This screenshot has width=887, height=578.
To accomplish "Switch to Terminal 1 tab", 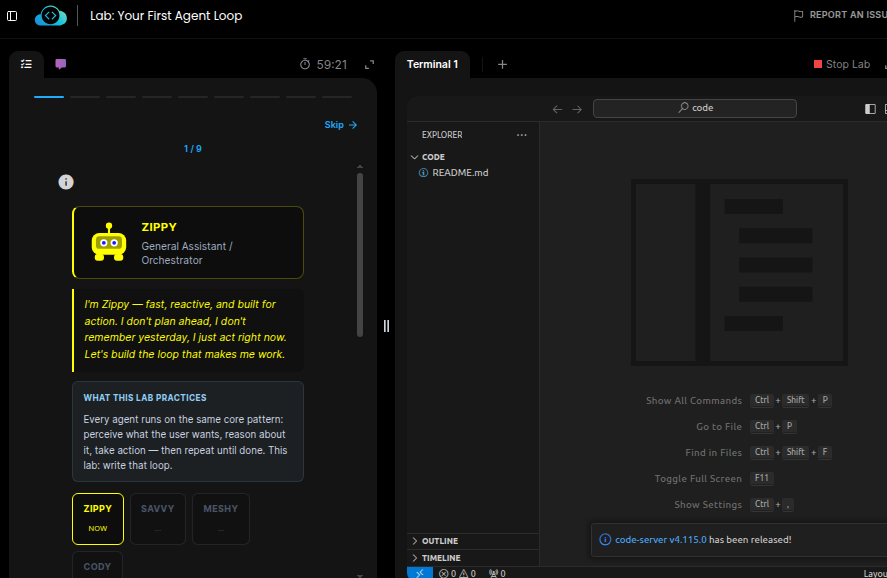I will (x=433, y=64).
